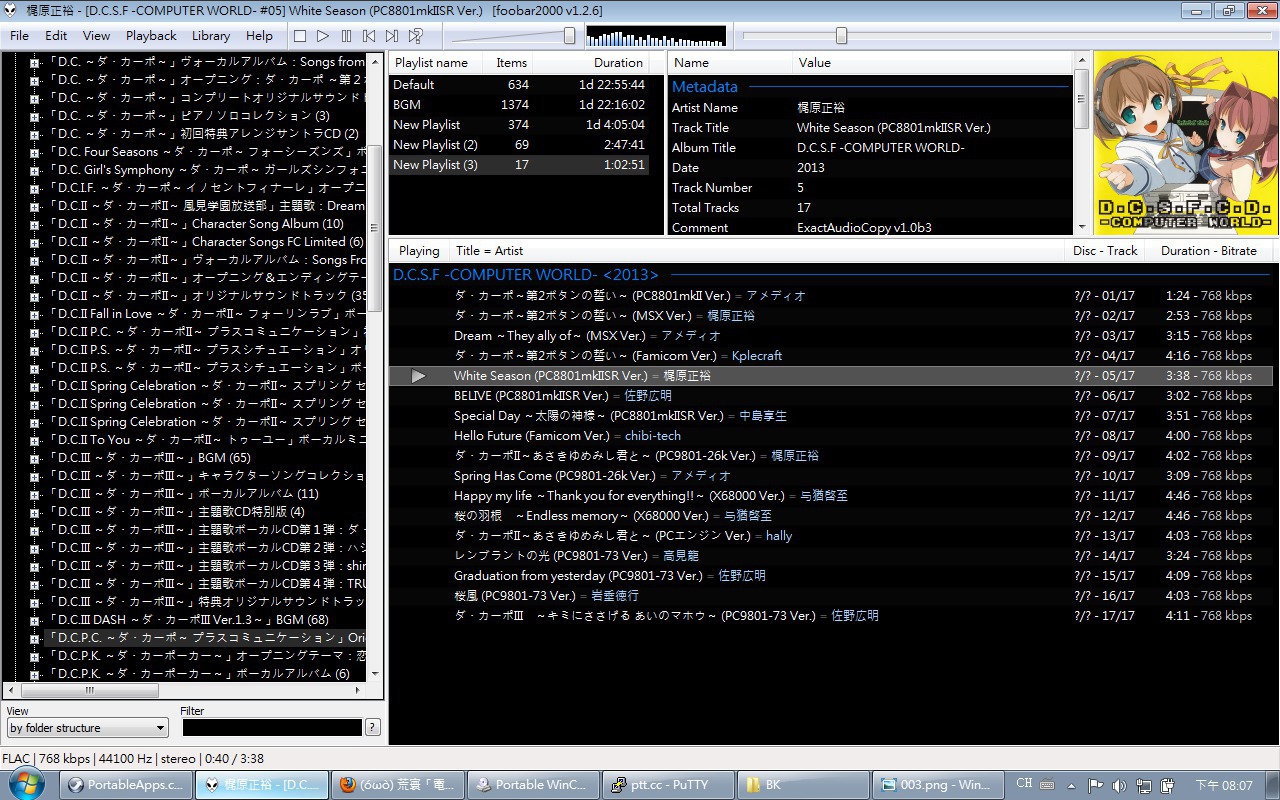Click the seek bar handle
The image size is (1280, 800).
coord(841,36)
